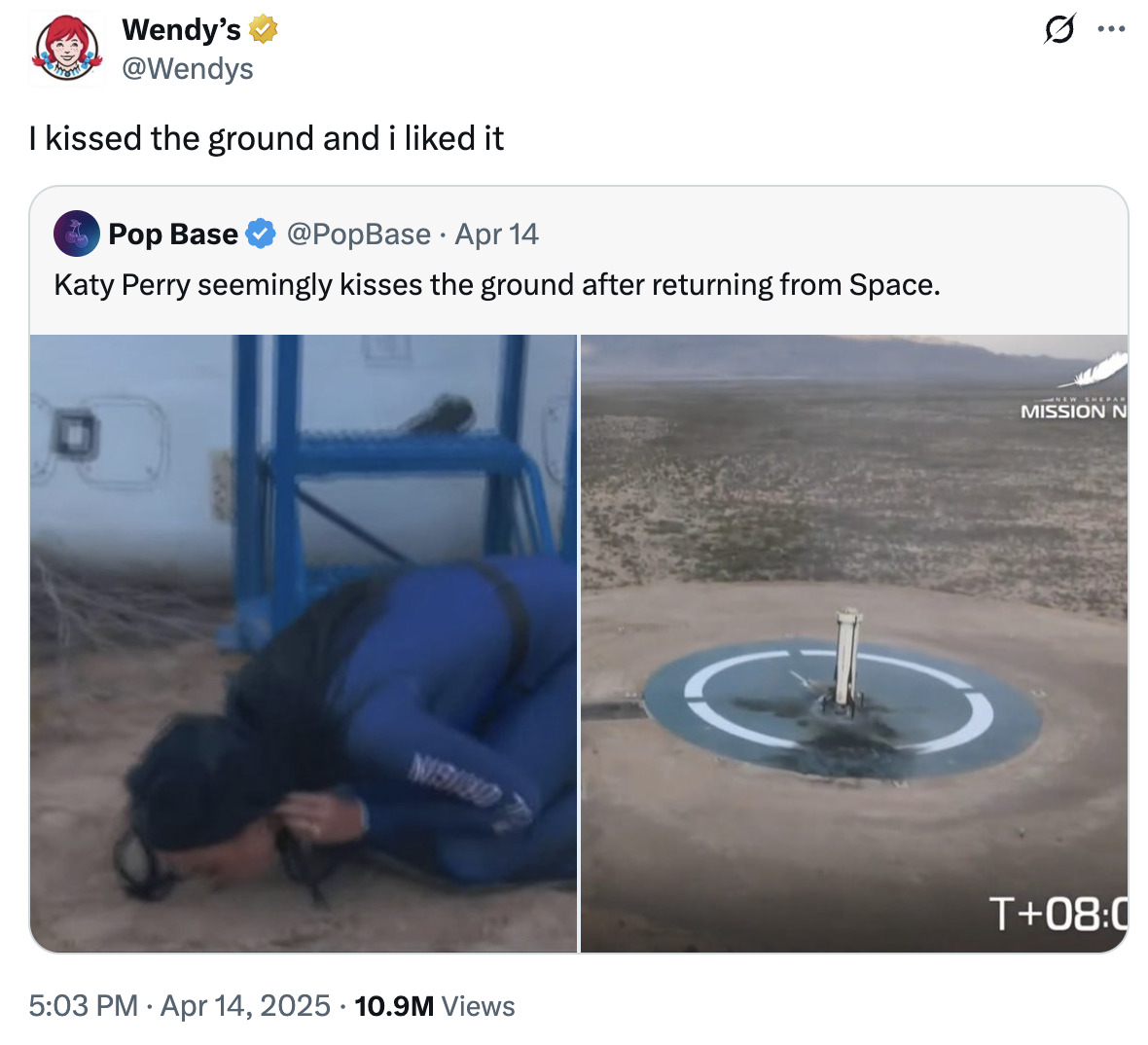Open the Wendy's display name link

(x=181, y=30)
